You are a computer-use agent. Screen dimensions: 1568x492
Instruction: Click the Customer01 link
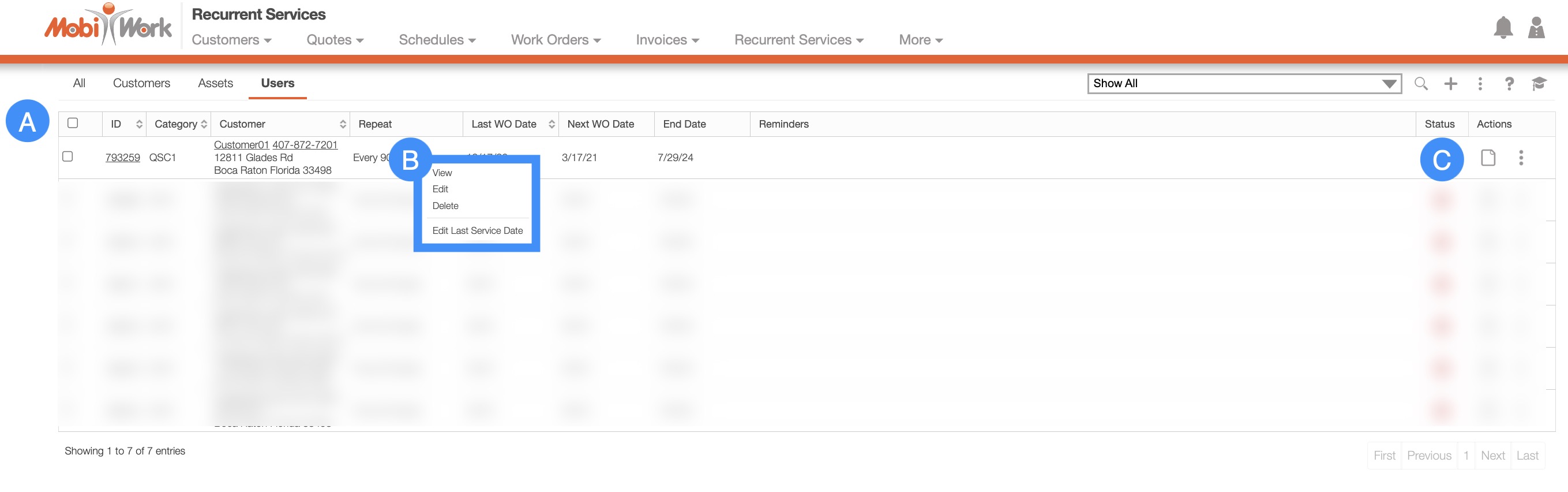[x=241, y=145]
